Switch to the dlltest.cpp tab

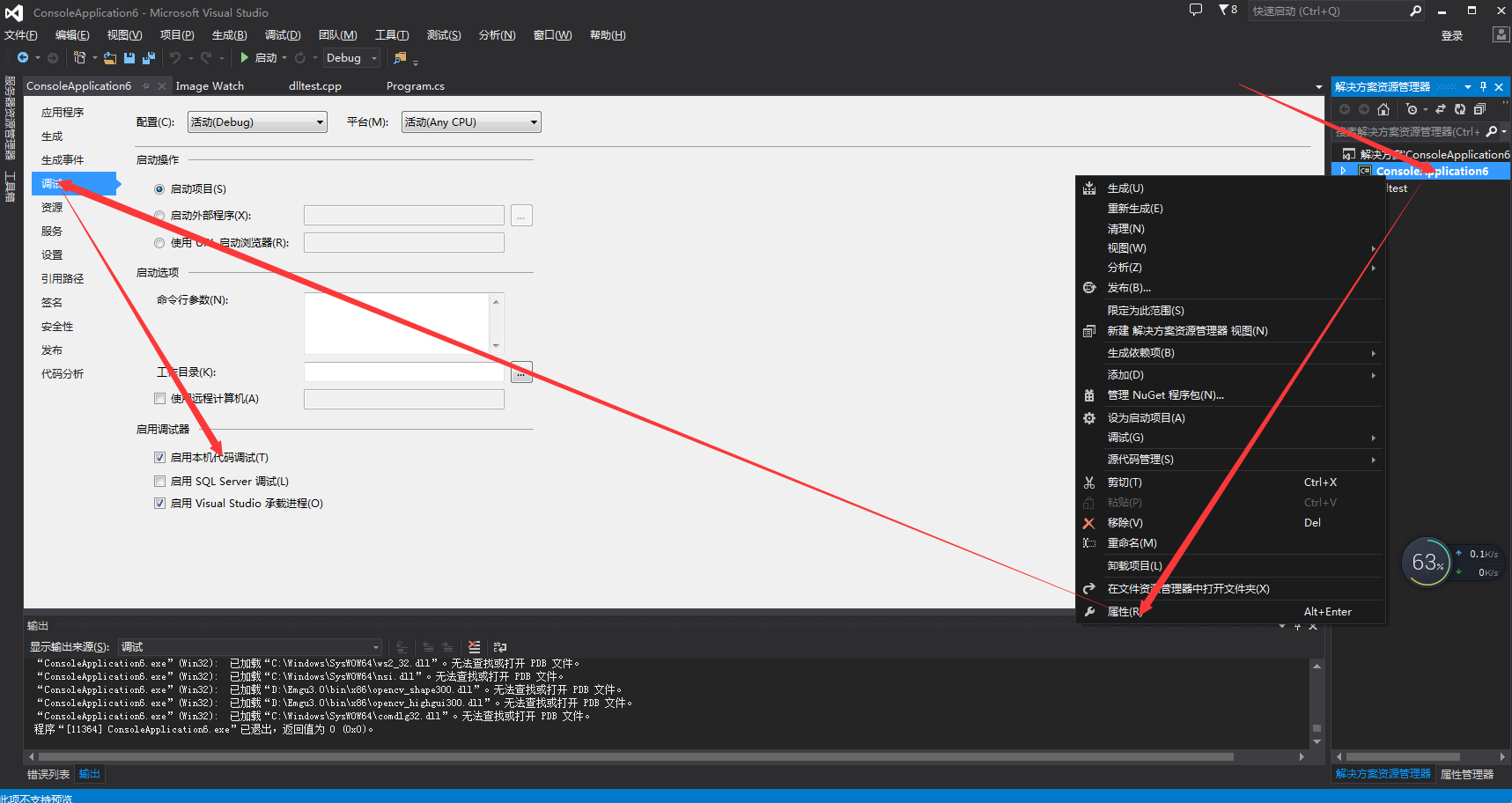coord(315,85)
